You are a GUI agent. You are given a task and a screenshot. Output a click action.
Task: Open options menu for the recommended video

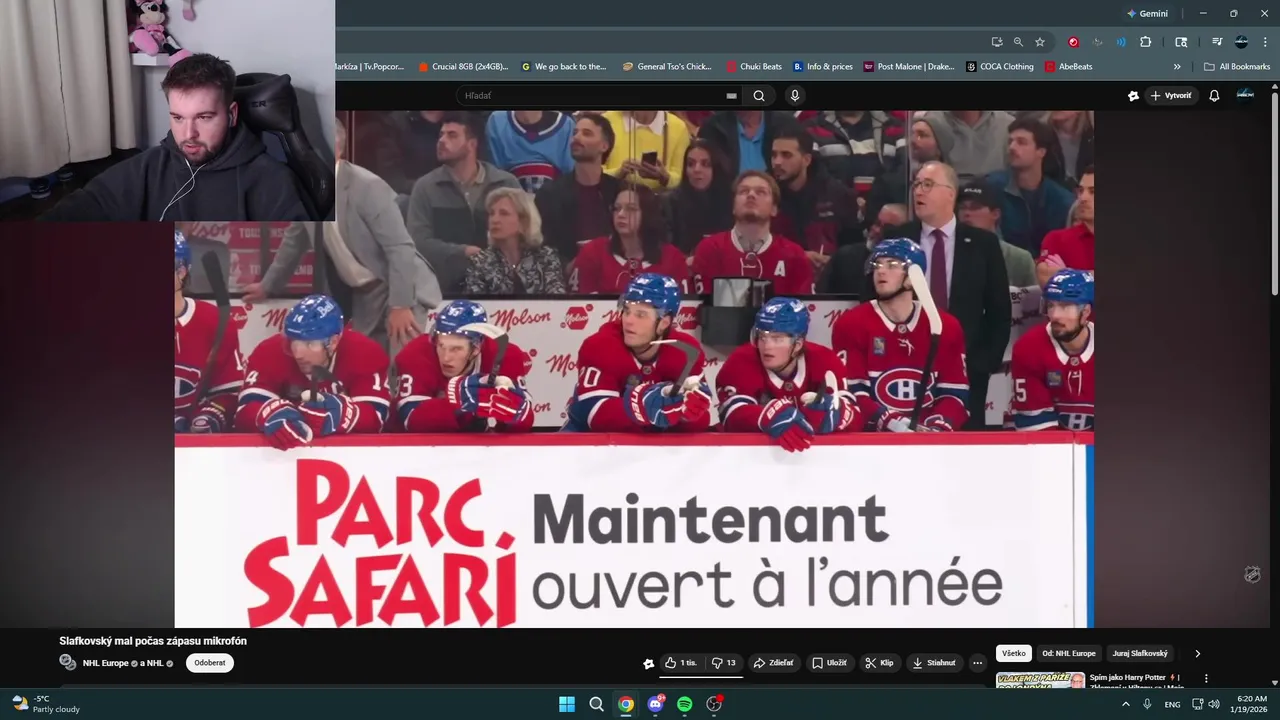point(1206,678)
